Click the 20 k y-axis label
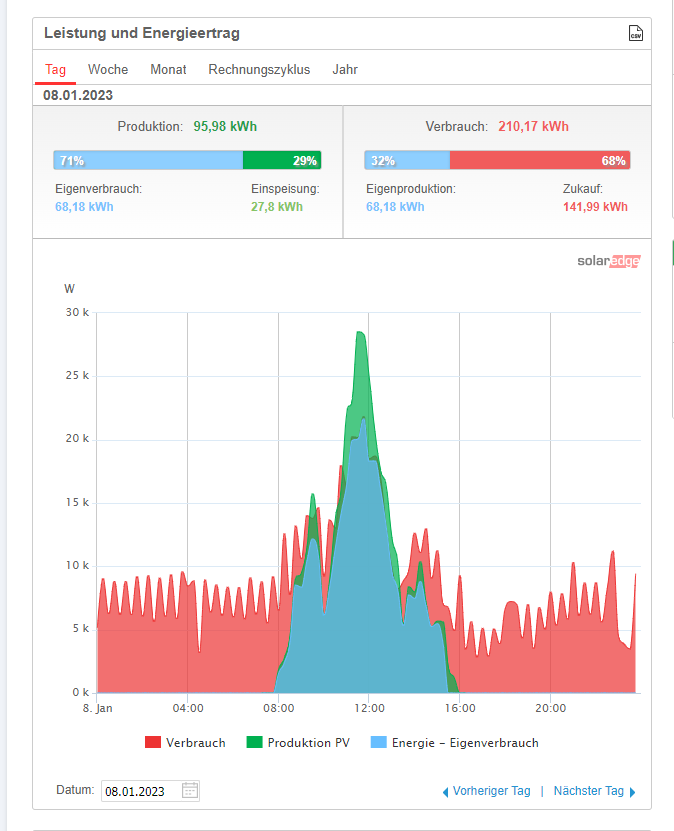 (x=77, y=438)
